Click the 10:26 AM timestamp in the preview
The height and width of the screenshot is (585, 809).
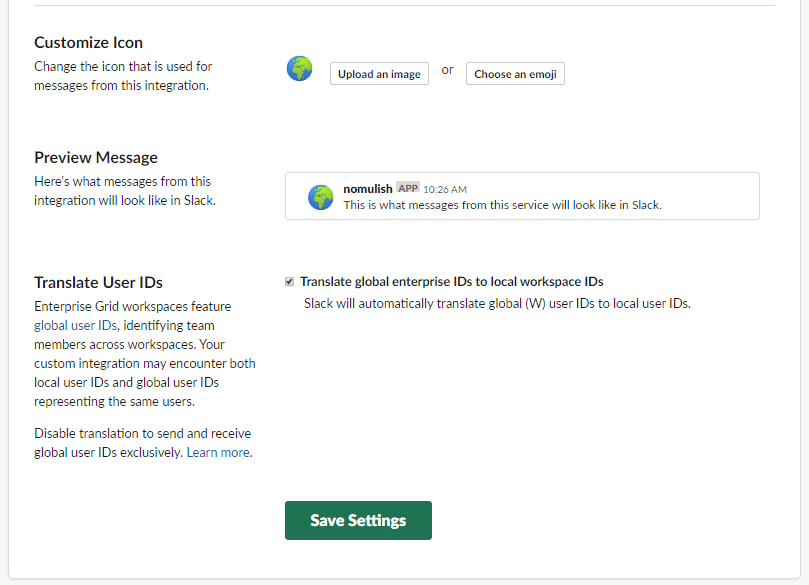point(445,189)
